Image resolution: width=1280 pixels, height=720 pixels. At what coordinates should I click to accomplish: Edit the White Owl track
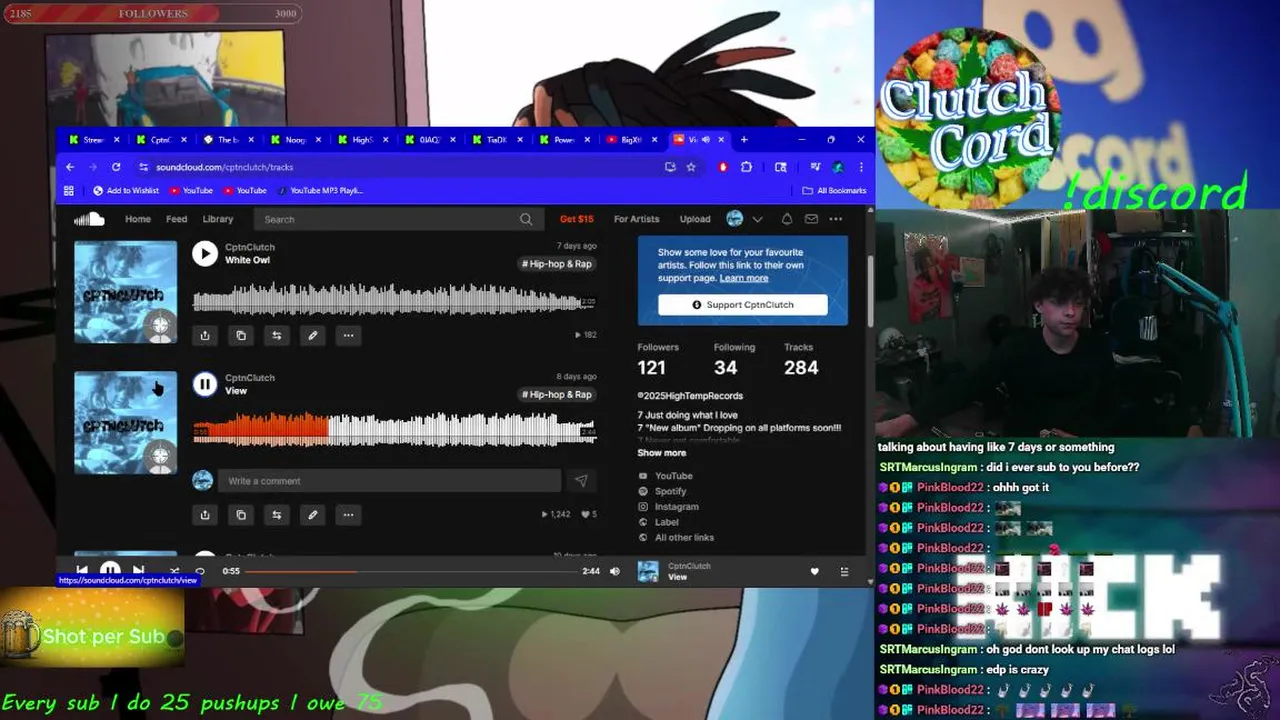pyautogui.click(x=313, y=336)
